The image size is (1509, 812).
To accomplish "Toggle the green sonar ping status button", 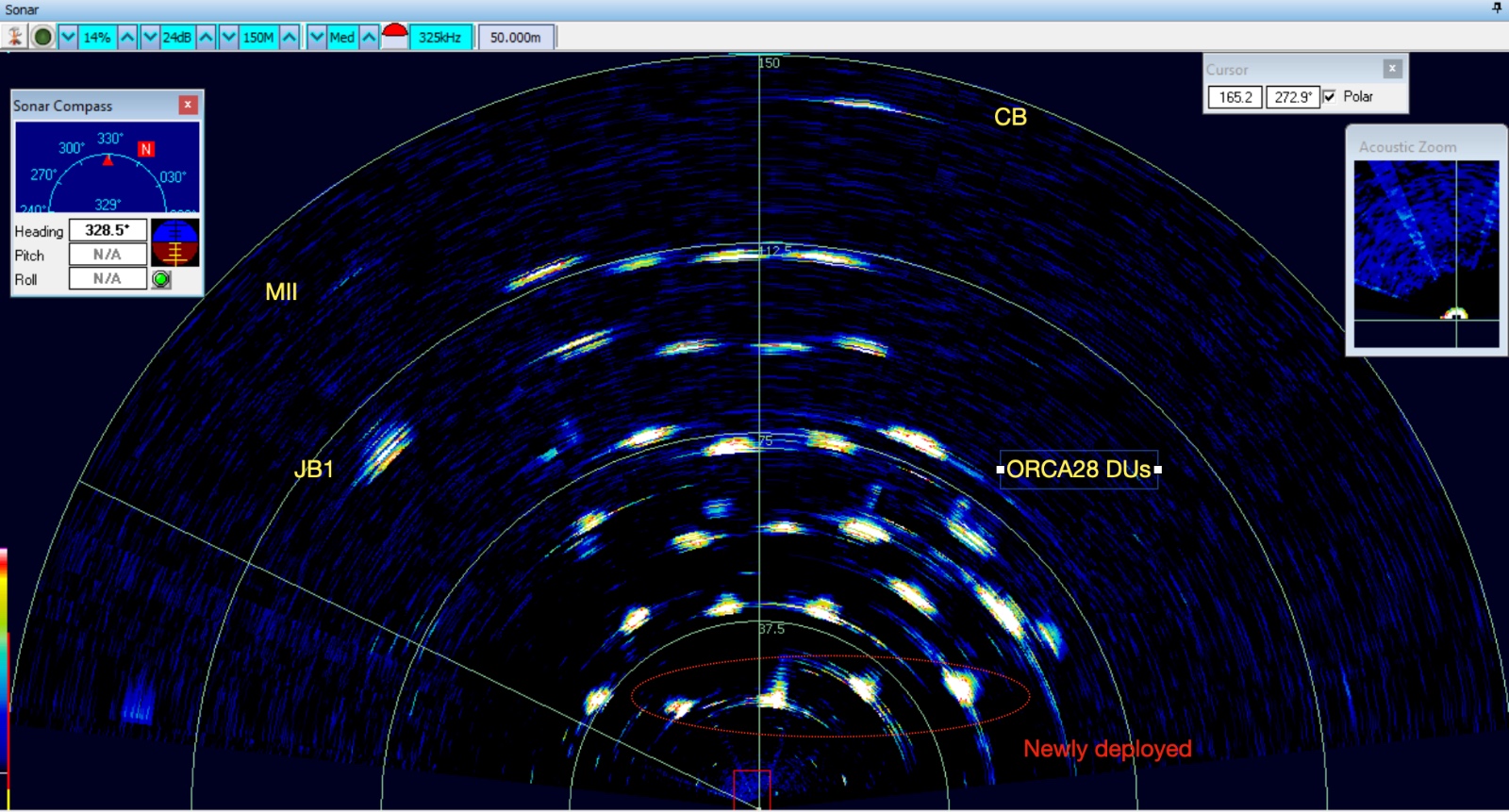I will [42, 37].
